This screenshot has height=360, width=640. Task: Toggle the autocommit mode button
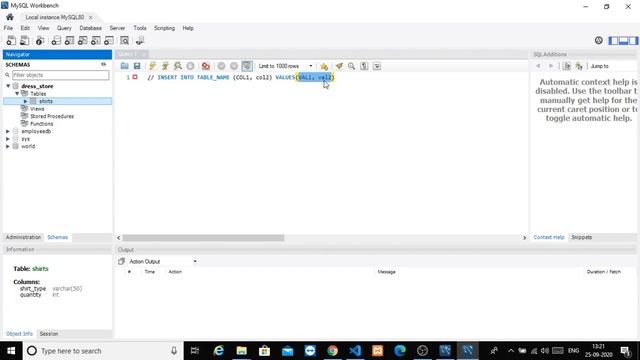pos(247,66)
